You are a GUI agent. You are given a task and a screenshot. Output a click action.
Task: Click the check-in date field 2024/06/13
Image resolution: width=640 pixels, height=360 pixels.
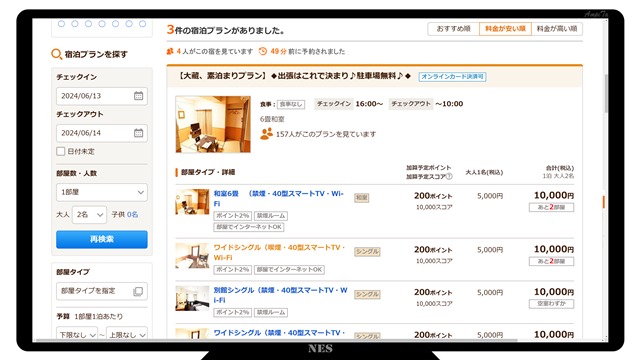coord(102,96)
